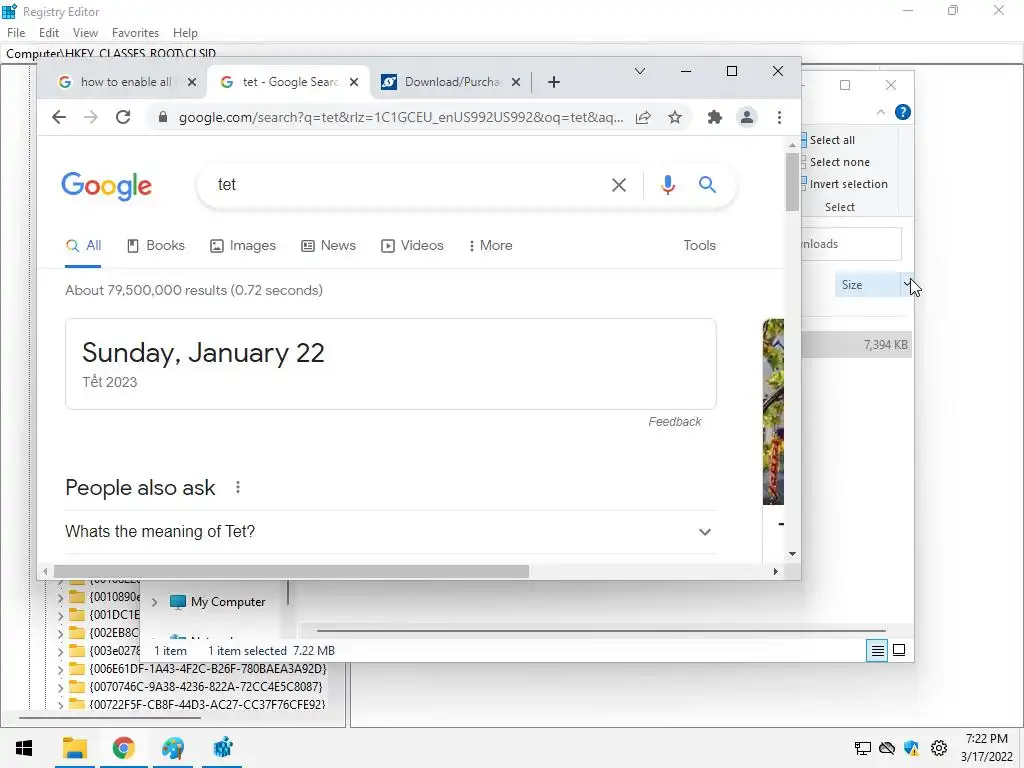Click the Chrome address bar URL
The image size is (1024, 768).
click(400, 117)
